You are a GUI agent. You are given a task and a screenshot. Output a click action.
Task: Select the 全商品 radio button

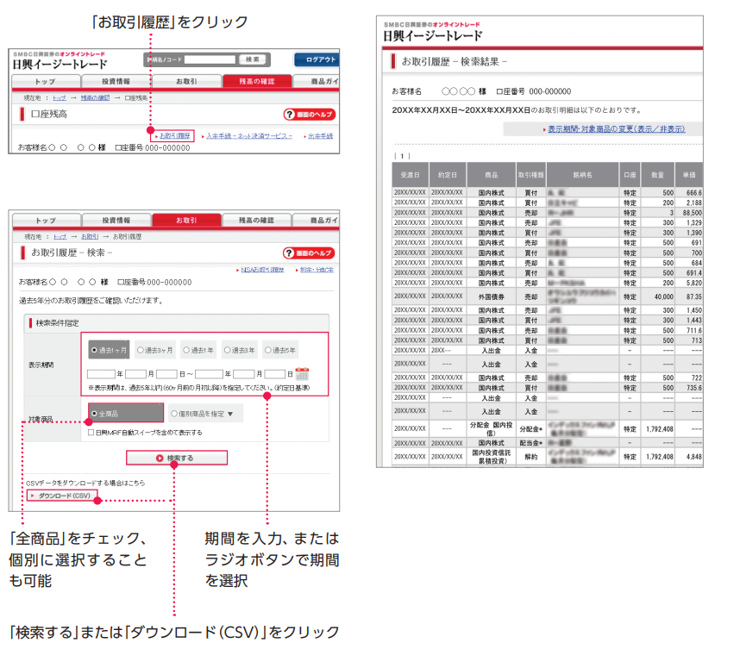click(x=95, y=412)
